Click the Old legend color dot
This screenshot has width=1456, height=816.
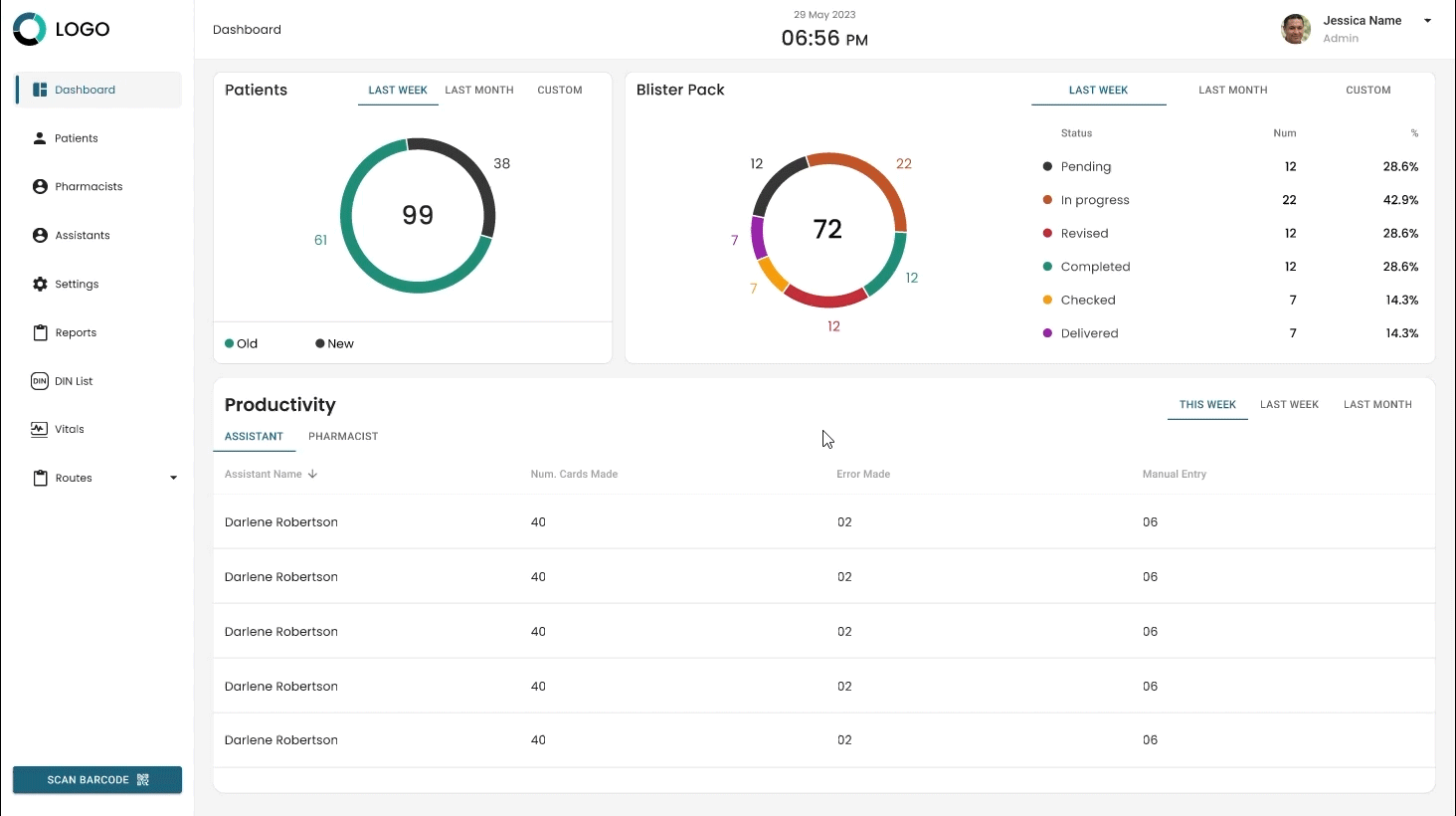230,344
